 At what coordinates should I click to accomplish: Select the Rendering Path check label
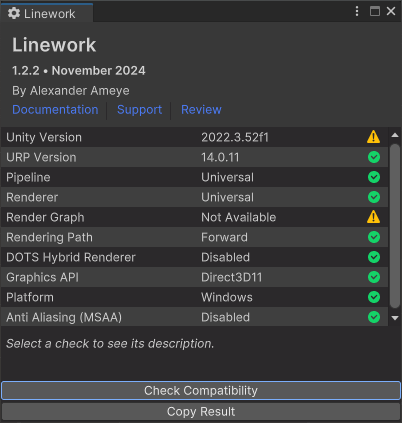tap(49, 237)
